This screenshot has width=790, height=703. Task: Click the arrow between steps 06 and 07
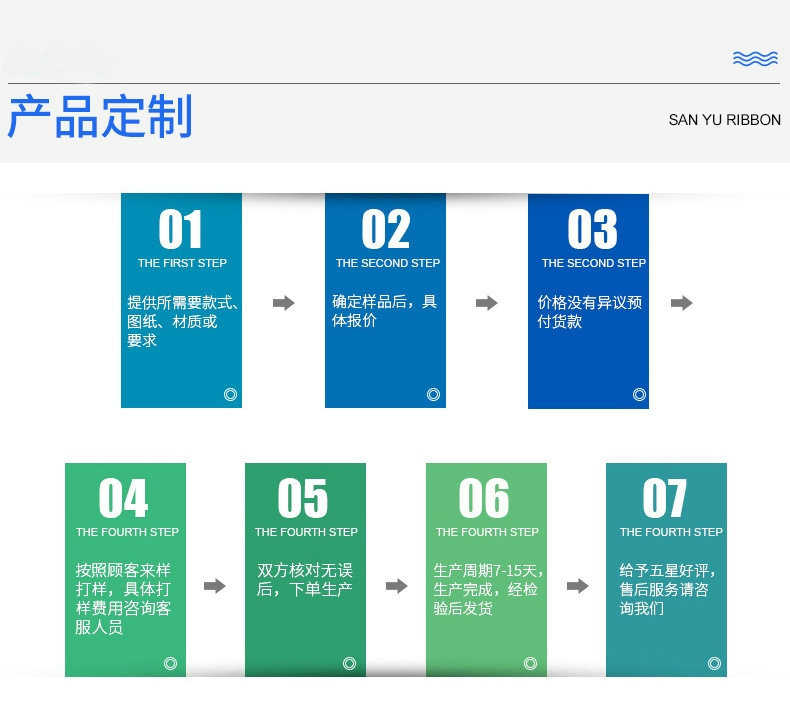coord(577,586)
